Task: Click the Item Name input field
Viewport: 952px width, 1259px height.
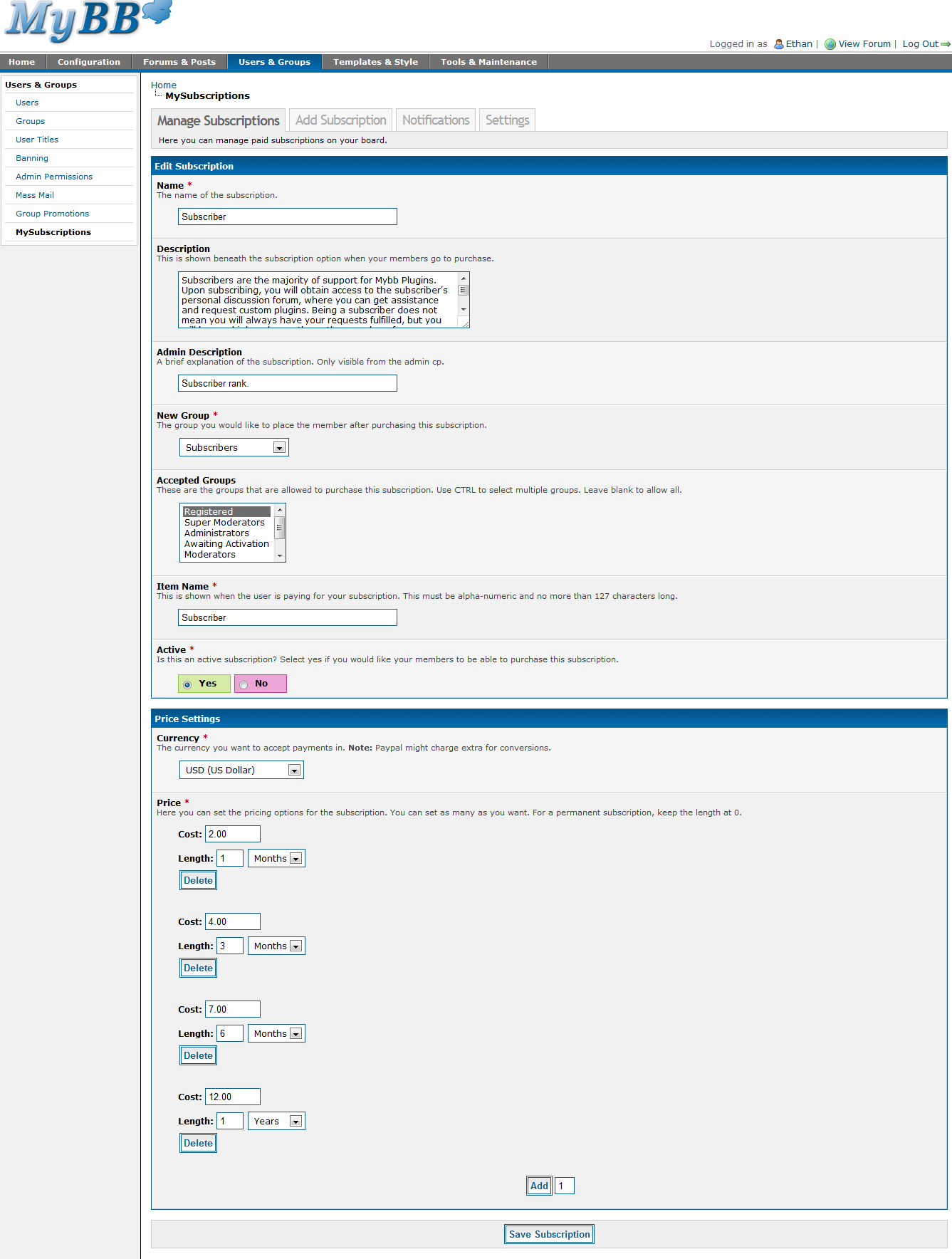Action: (x=288, y=617)
